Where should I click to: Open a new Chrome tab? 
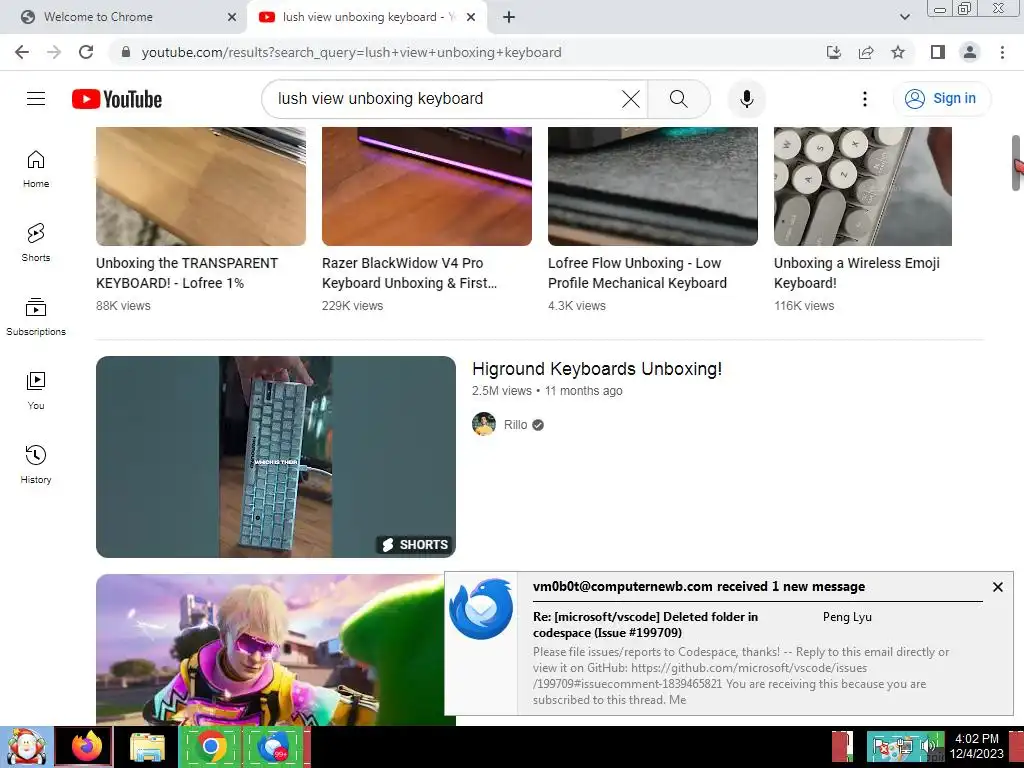click(x=509, y=18)
